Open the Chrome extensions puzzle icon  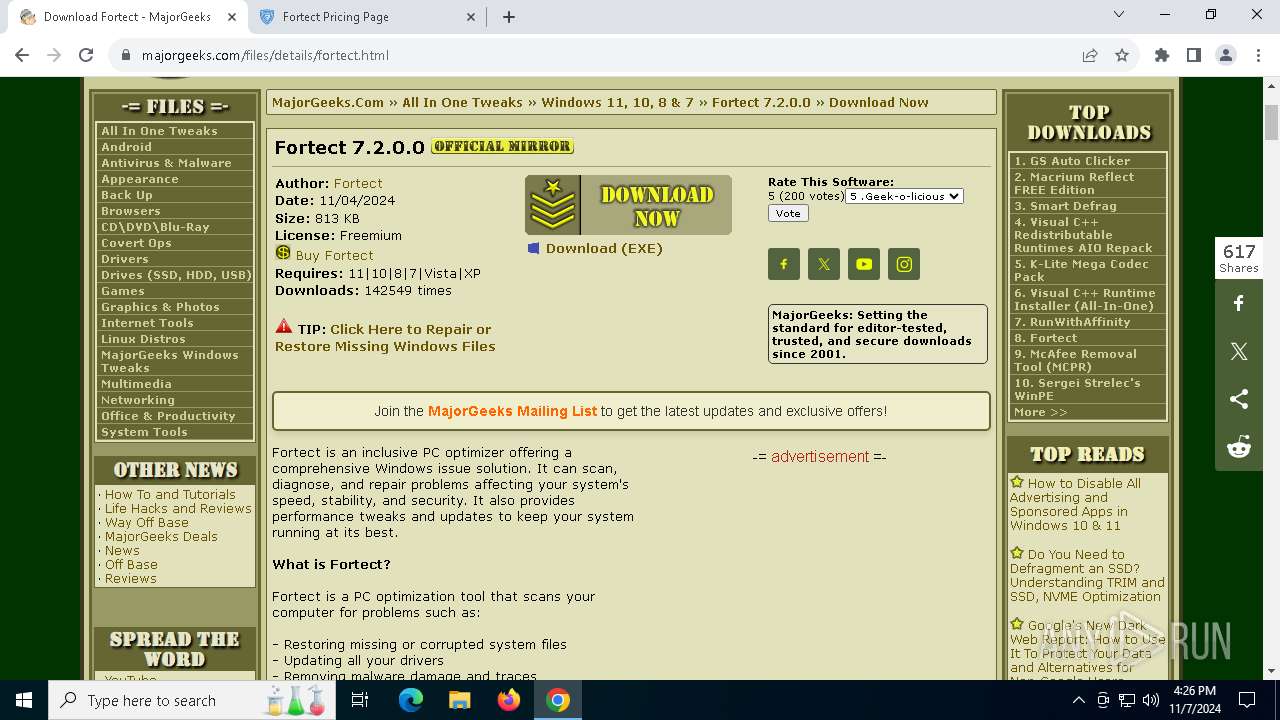(1162, 55)
